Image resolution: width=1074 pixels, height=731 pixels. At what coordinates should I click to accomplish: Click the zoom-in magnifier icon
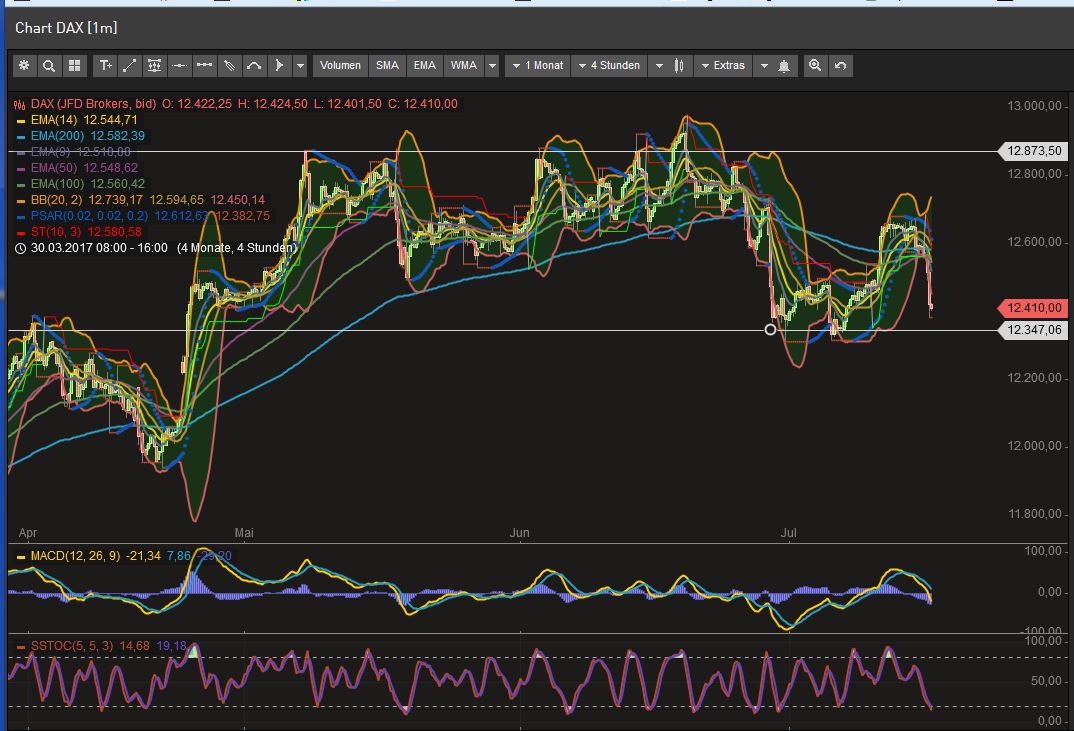pos(815,65)
